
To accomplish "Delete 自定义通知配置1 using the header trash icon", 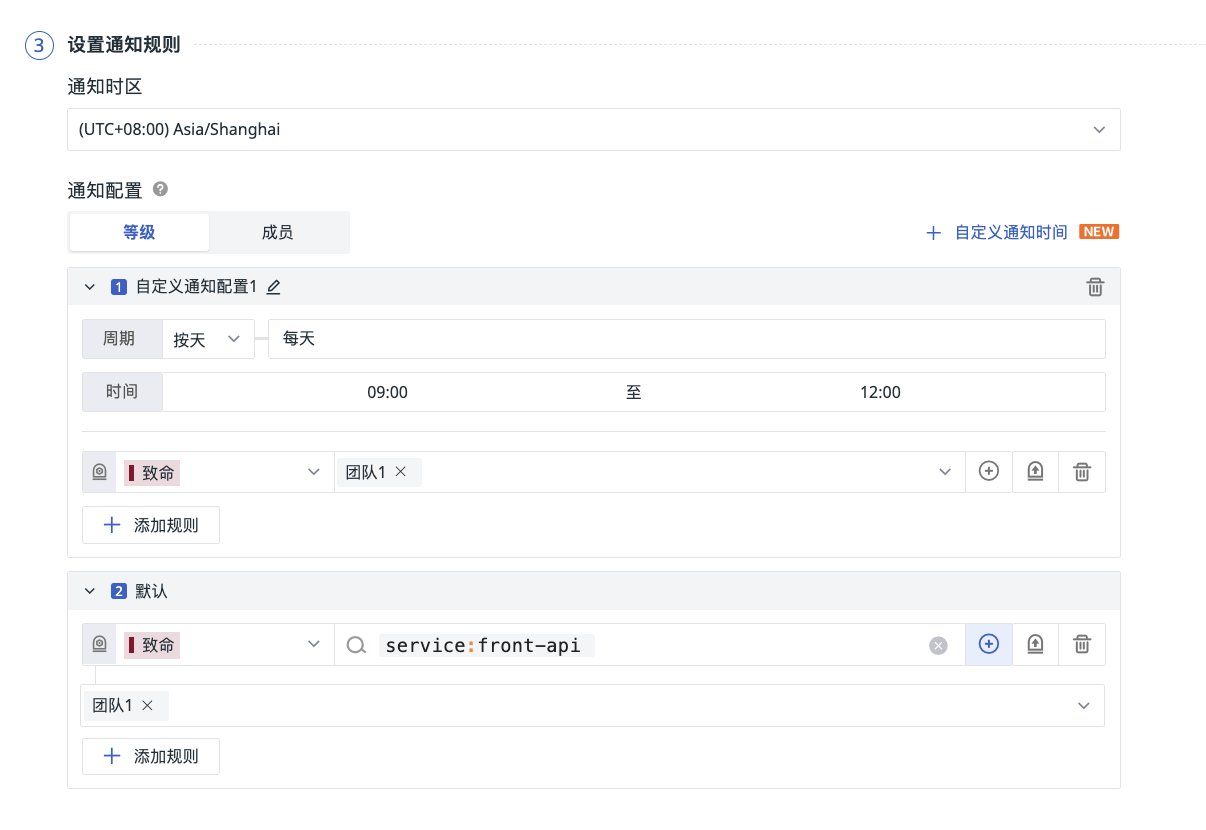I will [1095, 287].
